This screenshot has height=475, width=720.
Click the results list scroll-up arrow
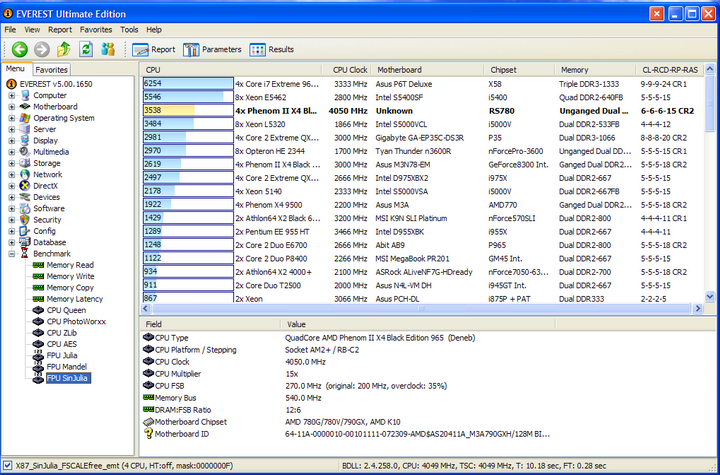point(709,69)
